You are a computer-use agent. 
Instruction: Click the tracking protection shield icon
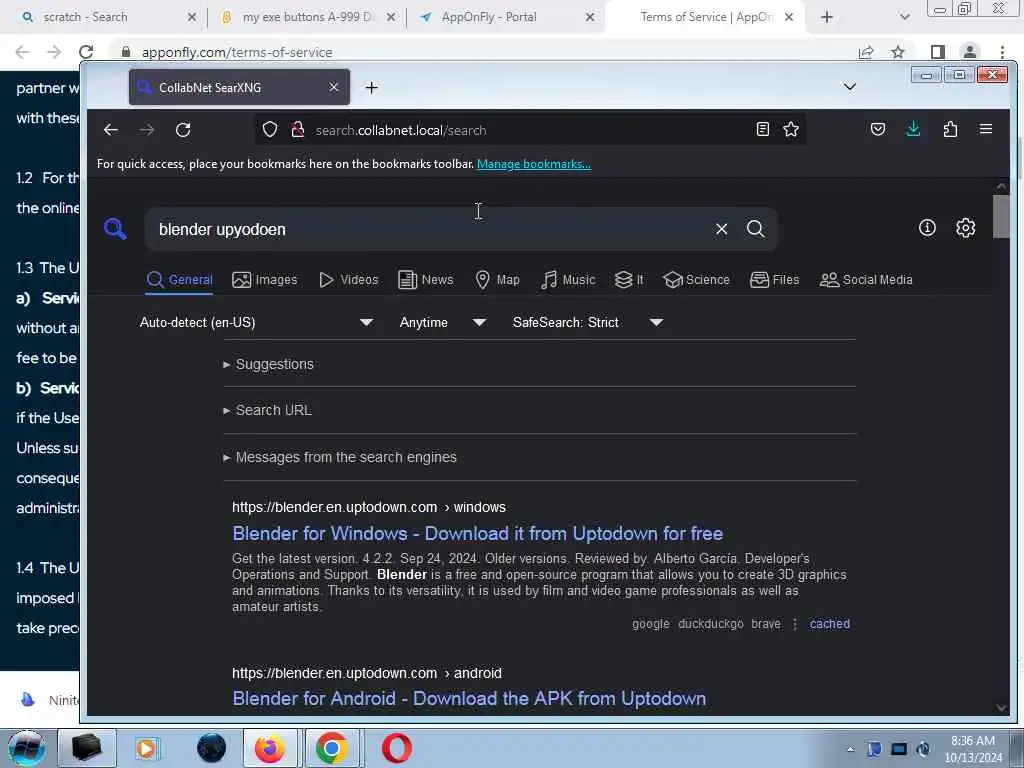(x=270, y=129)
